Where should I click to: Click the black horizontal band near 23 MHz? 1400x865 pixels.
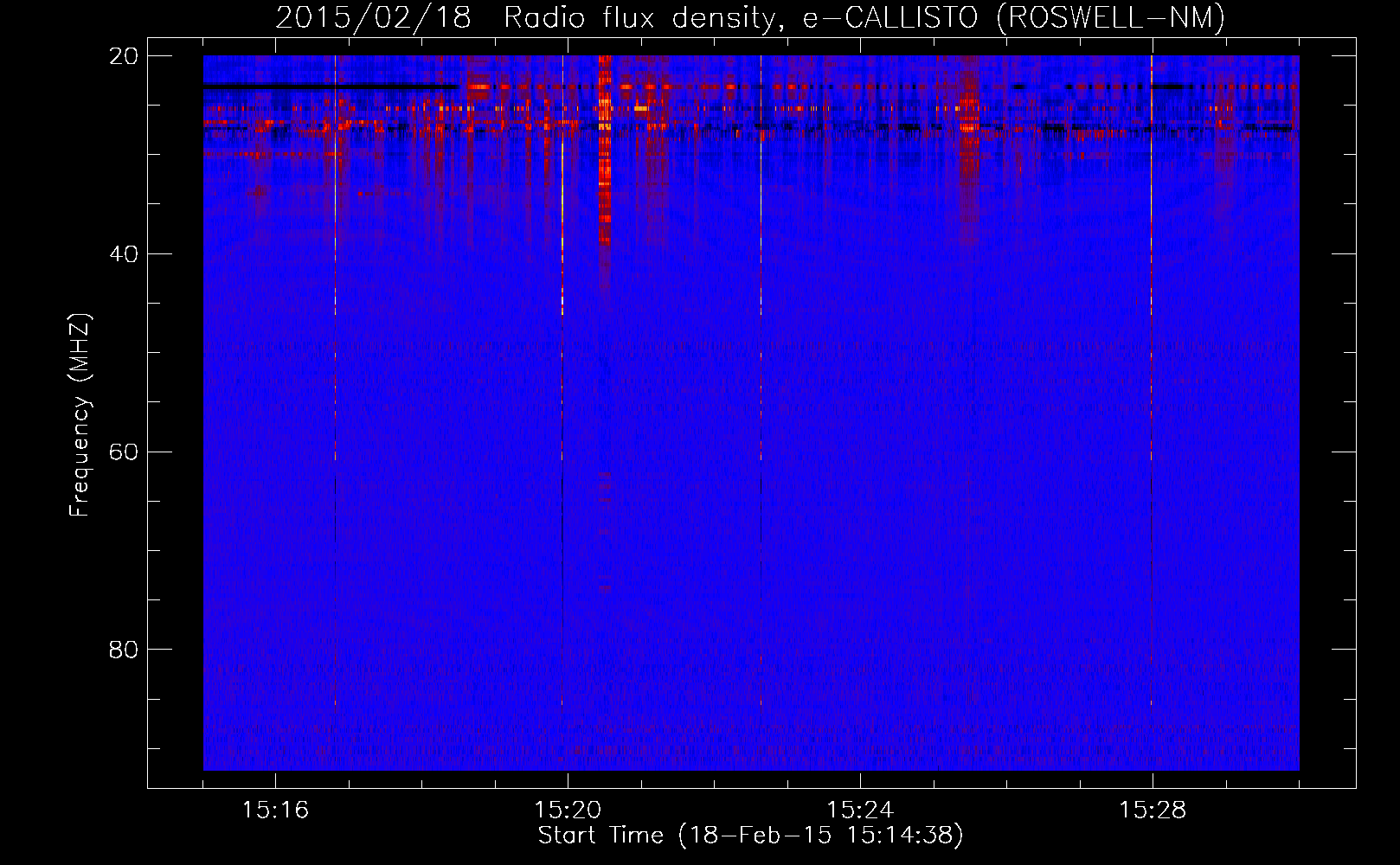tap(331, 86)
